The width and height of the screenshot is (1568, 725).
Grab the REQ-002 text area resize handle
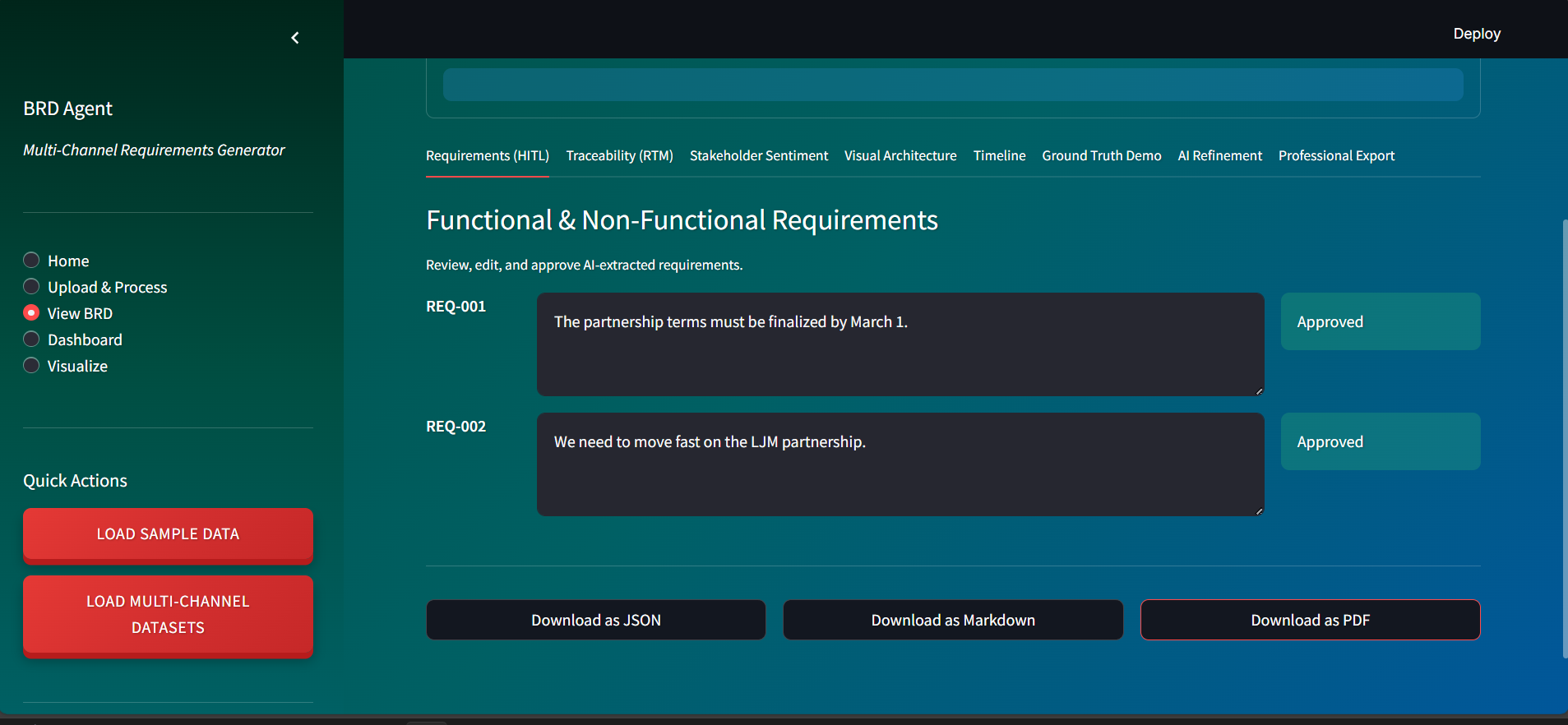(1259, 511)
